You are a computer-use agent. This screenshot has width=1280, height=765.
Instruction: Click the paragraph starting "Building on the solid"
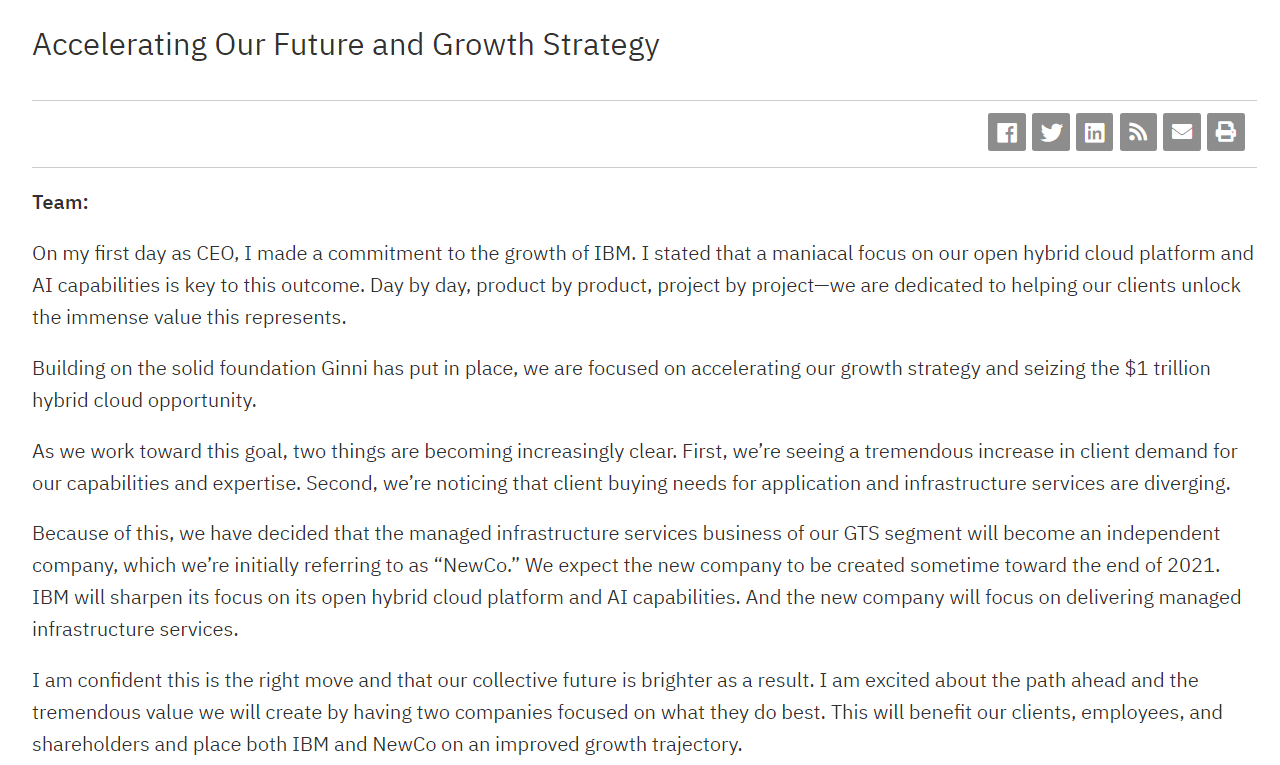pos(620,383)
